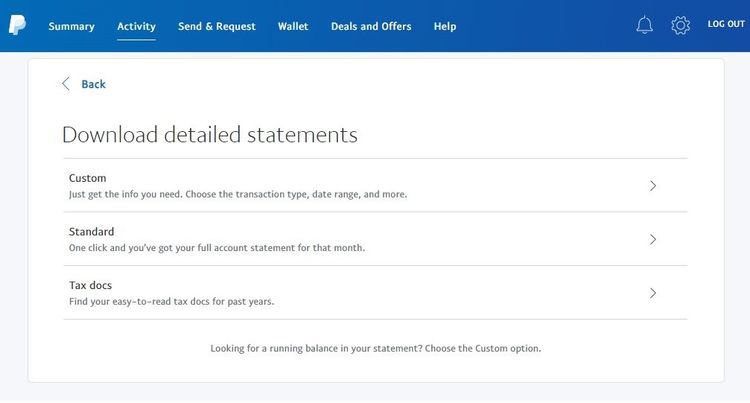Image resolution: width=750 pixels, height=403 pixels.
Task: Select the Standard statement option title
Action: [x=91, y=231]
